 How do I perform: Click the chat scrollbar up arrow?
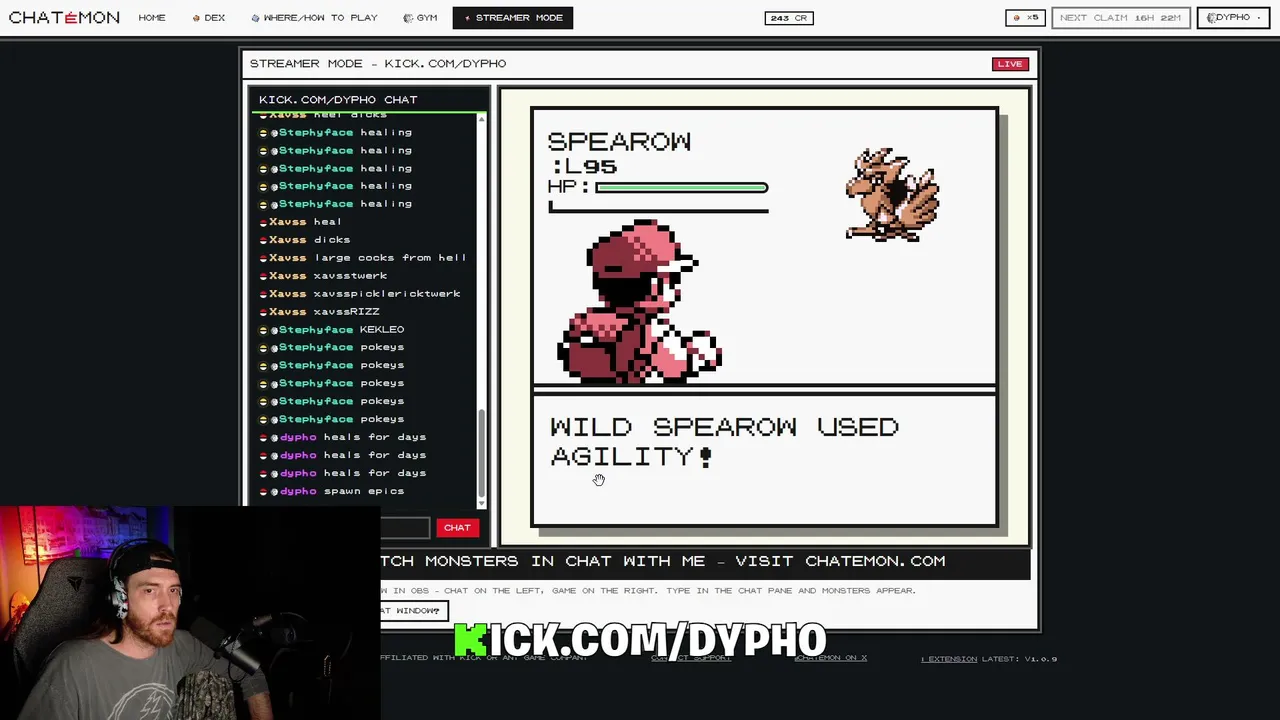click(x=481, y=119)
